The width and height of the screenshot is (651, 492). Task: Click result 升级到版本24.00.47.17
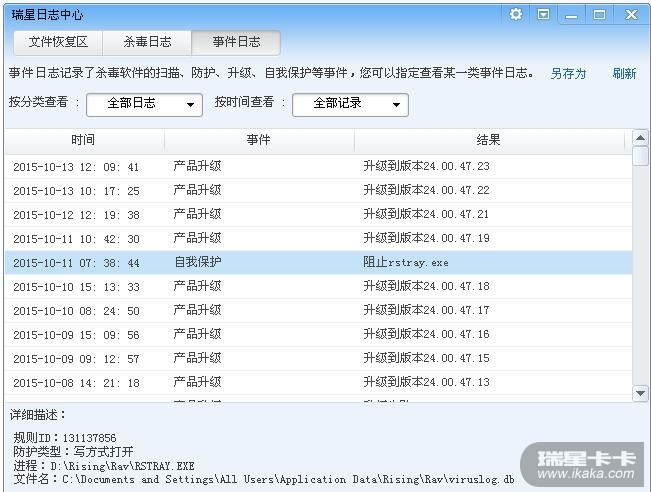[x=426, y=310]
